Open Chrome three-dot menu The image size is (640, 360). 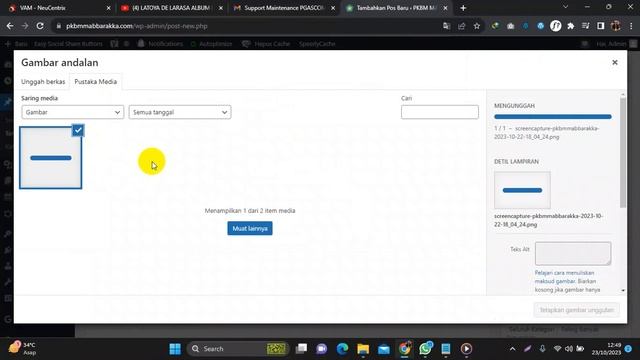pyautogui.click(x=631, y=26)
